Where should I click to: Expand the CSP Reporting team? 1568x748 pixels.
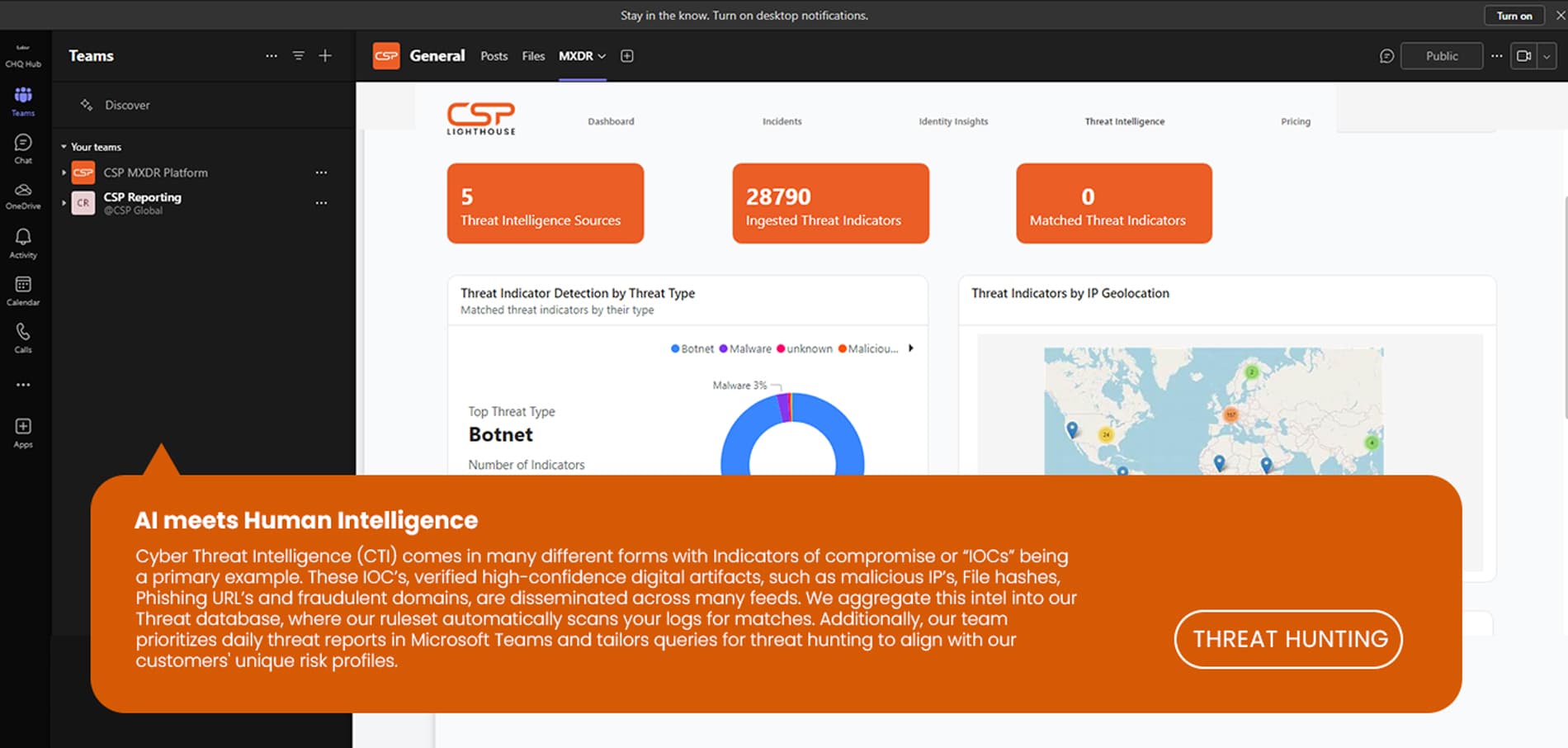pos(64,202)
